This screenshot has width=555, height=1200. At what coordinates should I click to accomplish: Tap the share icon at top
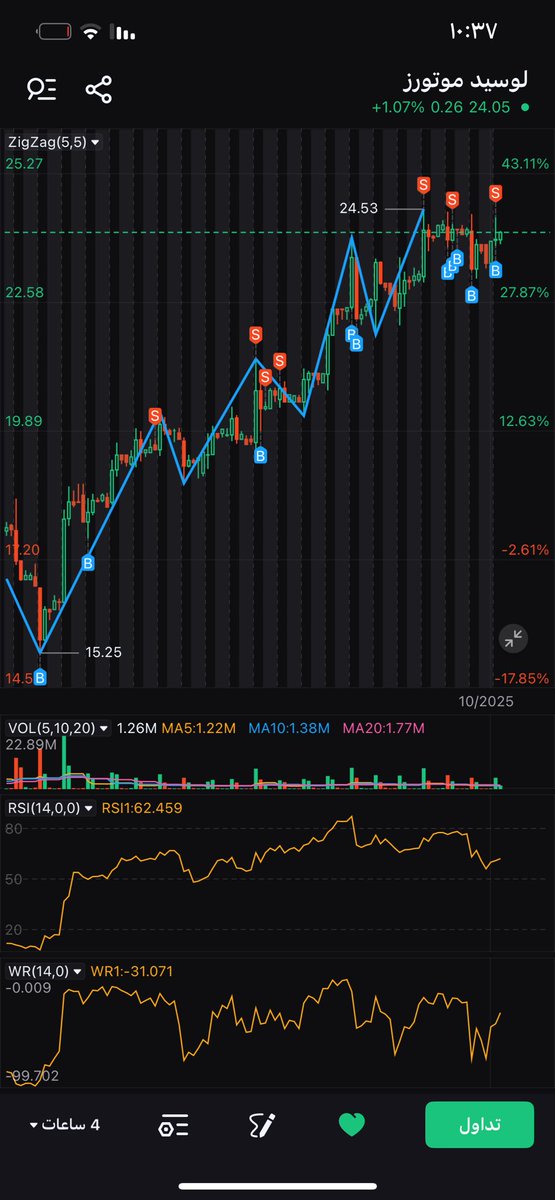point(98,89)
